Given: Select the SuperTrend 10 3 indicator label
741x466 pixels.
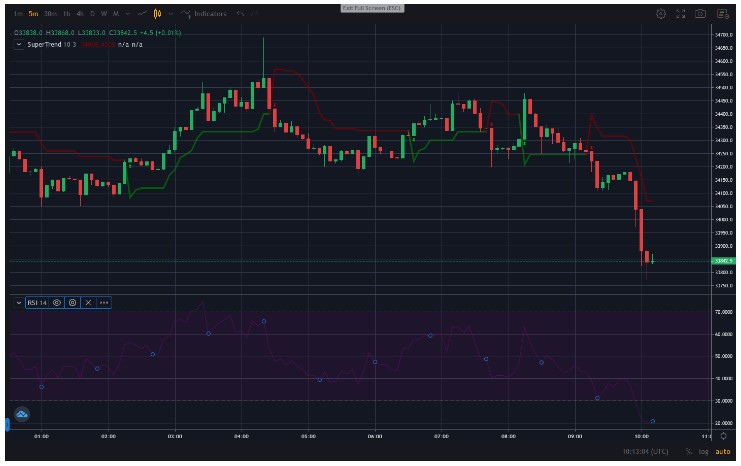Looking at the screenshot, I should coord(52,44).
